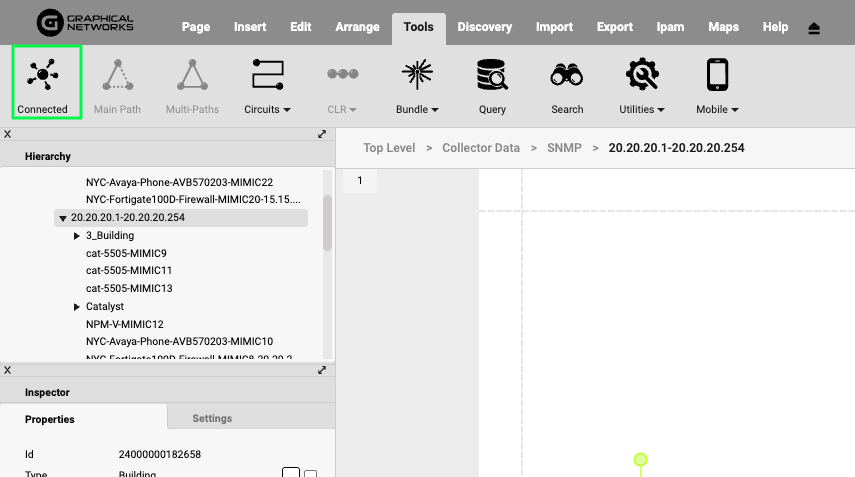855x477 pixels.
Task: Maximize the Inspector panel using expand arrows
Action: (x=322, y=370)
